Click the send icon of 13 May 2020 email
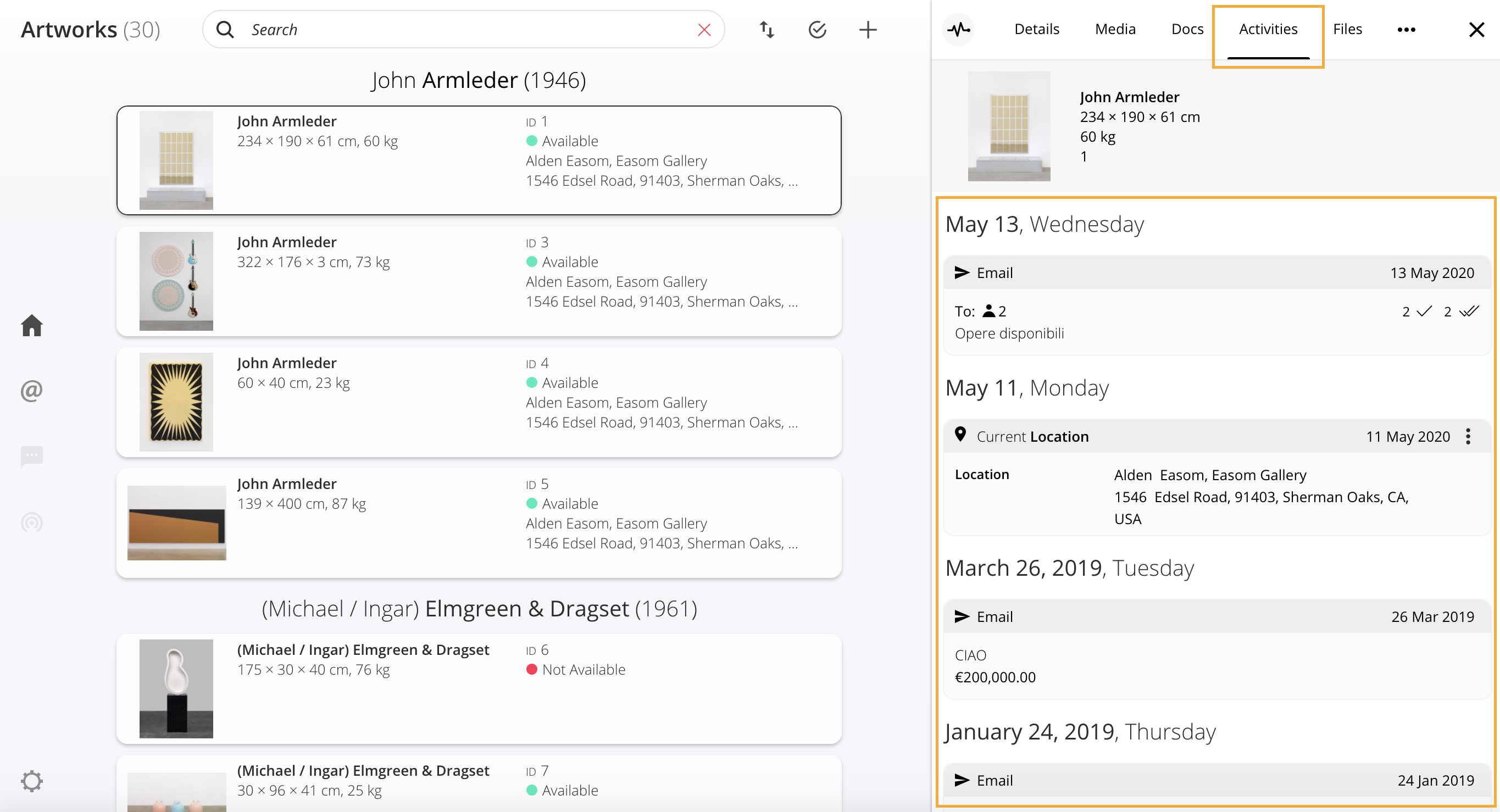Screen dimensions: 1500x812 click(962, 272)
